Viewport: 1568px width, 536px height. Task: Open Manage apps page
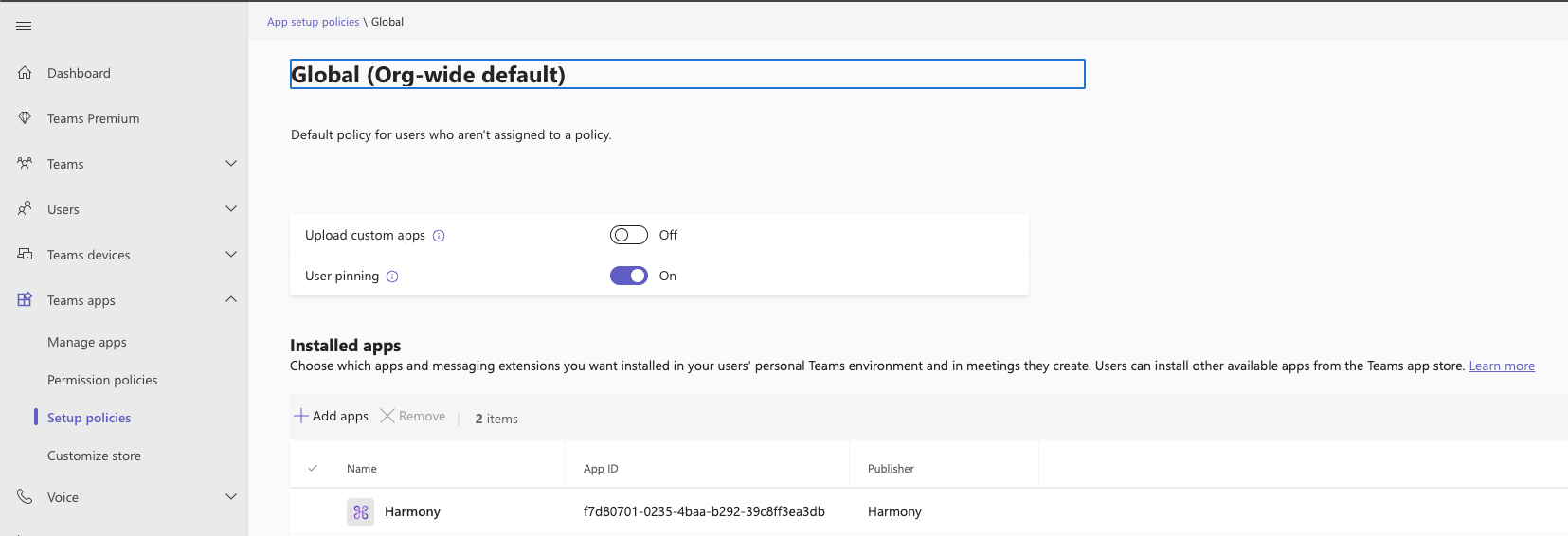[x=87, y=342]
